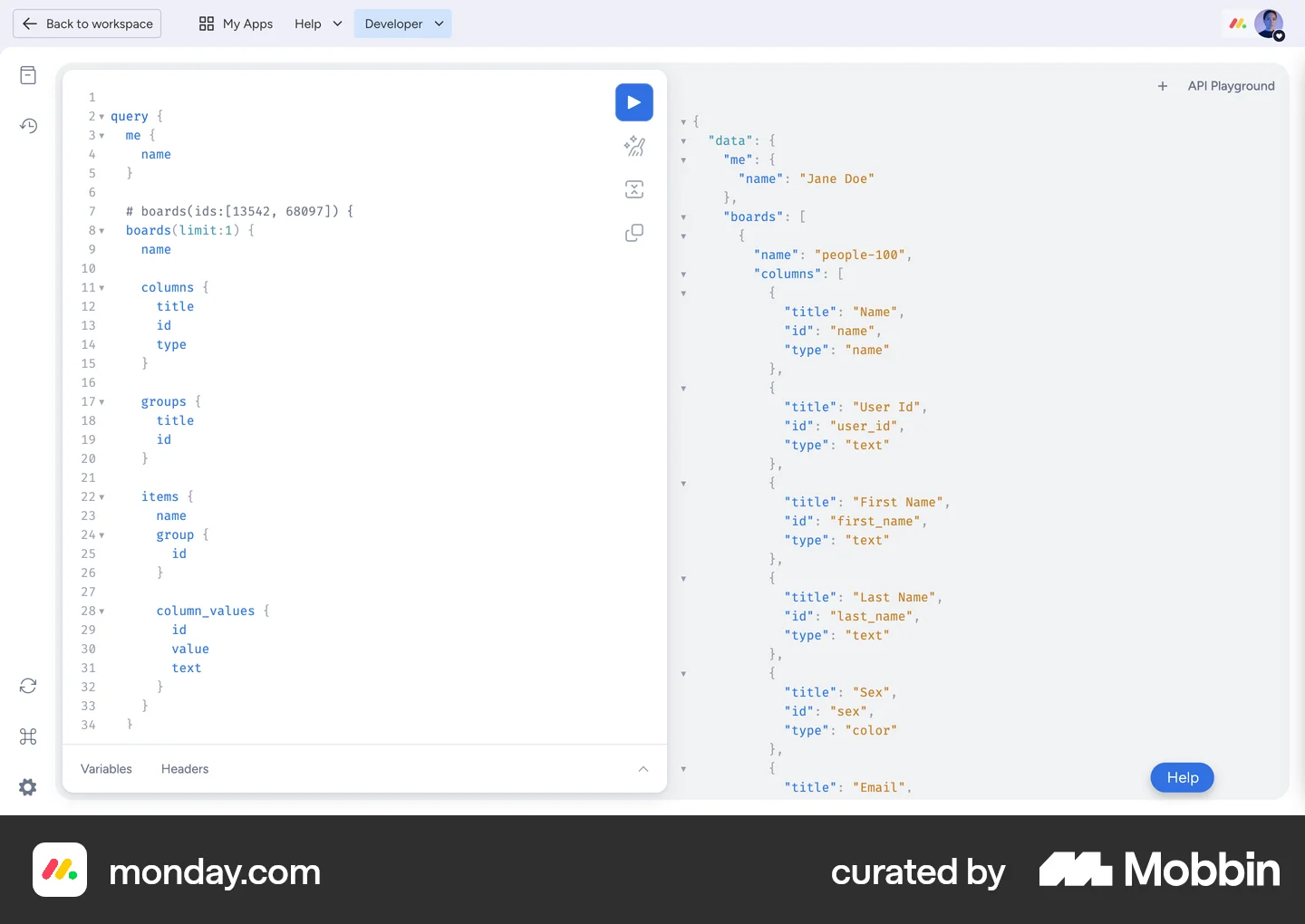Open the user profile avatar
Viewport: 1305px width, 924px height.
pyautogui.click(x=1269, y=24)
